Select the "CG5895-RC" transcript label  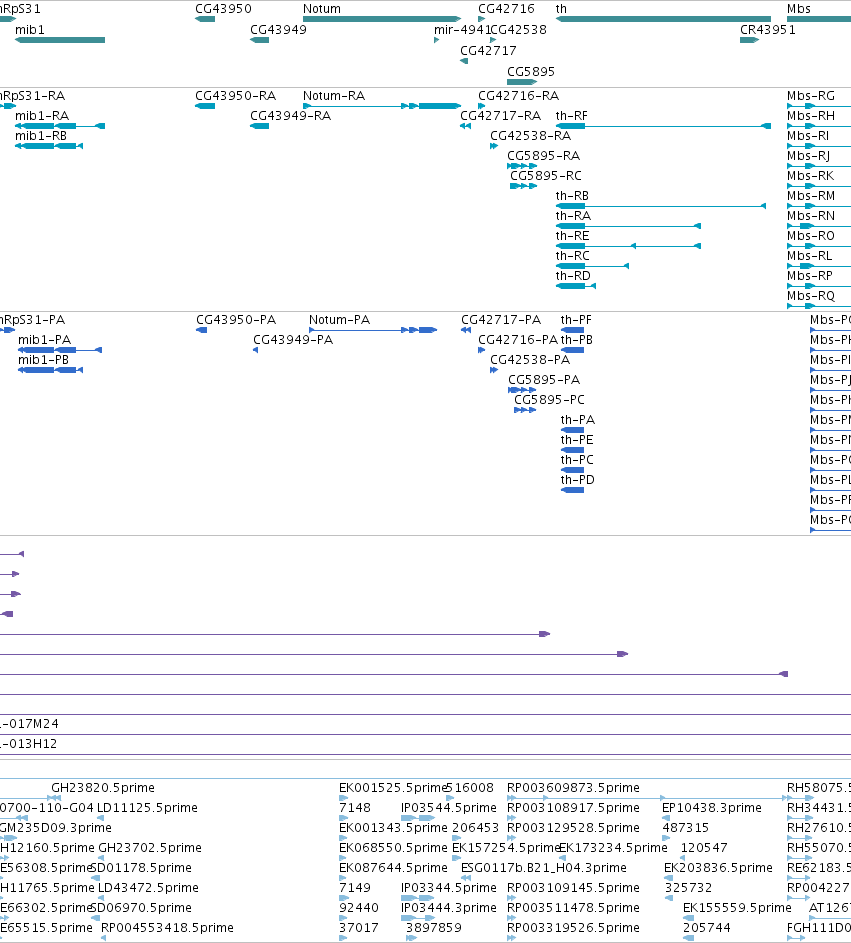(546, 176)
